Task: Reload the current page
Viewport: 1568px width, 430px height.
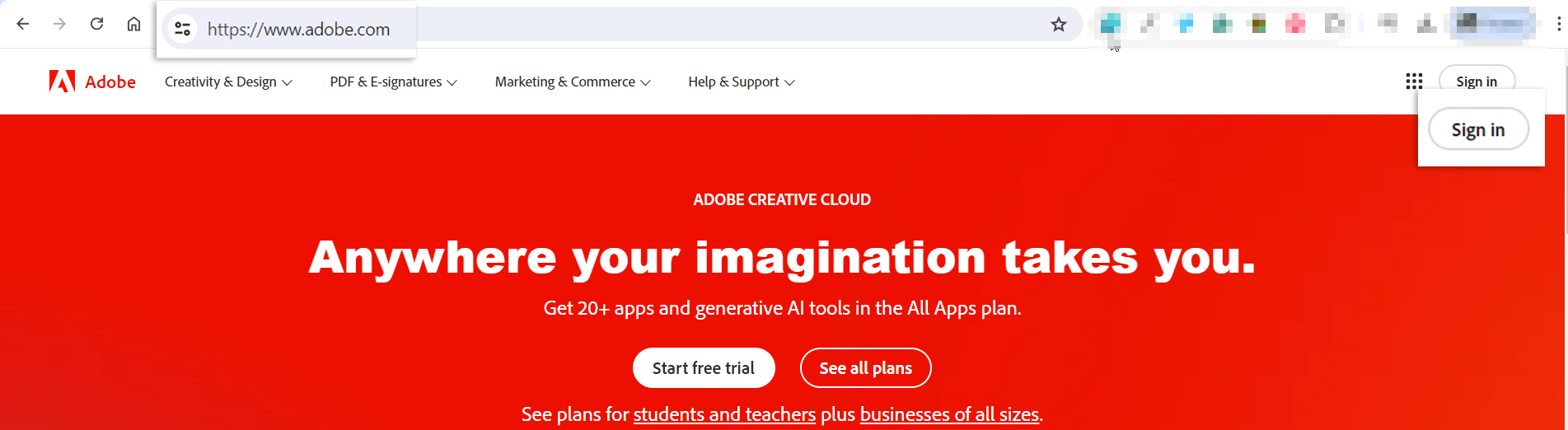Action: (96, 24)
